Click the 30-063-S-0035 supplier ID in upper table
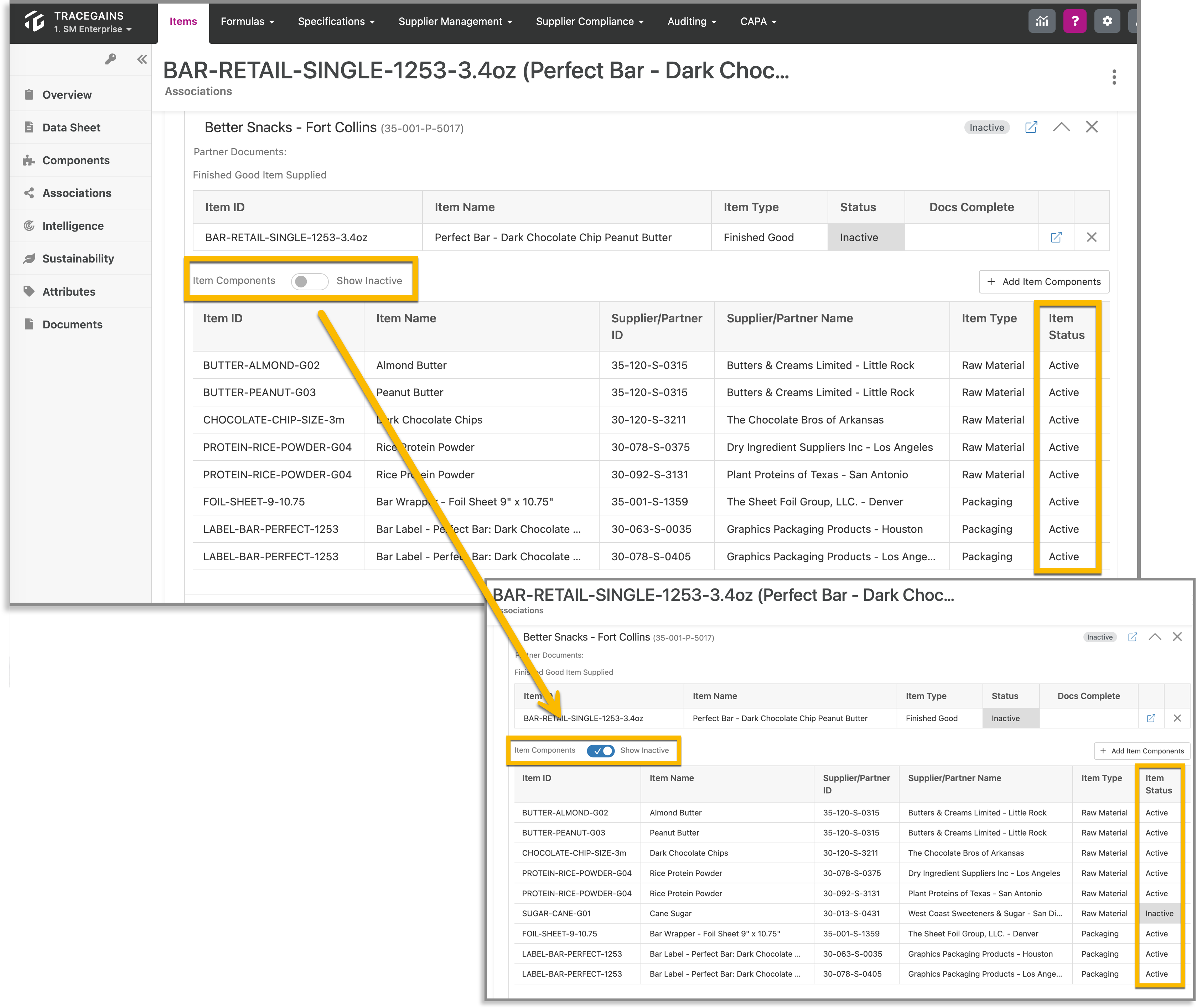 651,529
